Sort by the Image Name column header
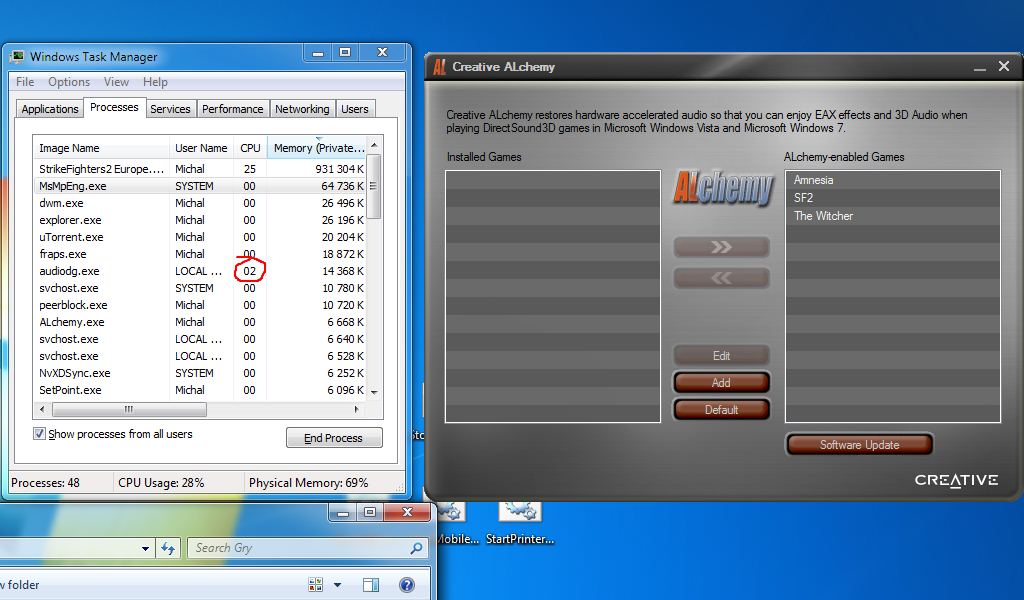 pyautogui.click(x=101, y=148)
